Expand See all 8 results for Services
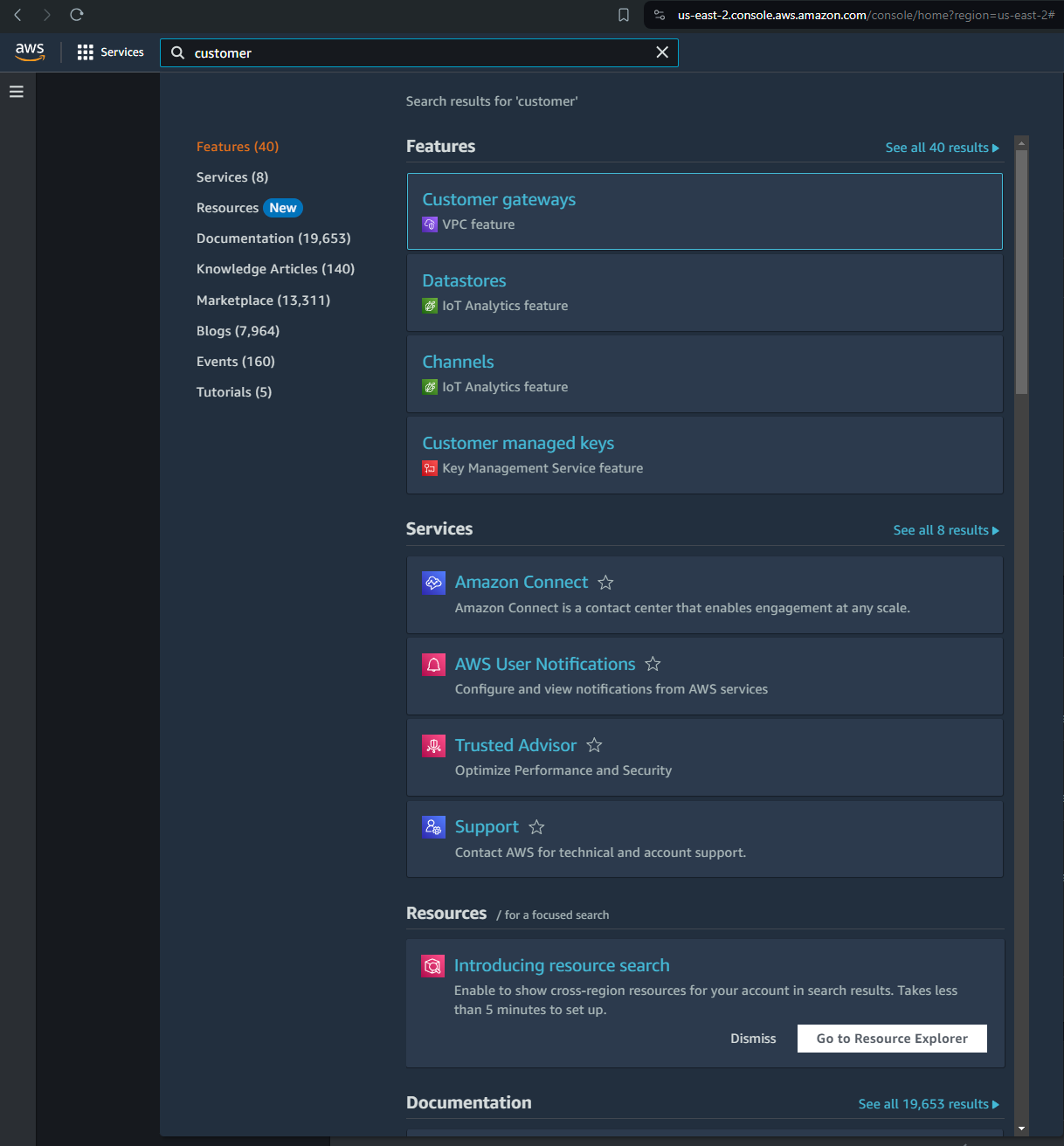The width and height of the screenshot is (1064, 1146). click(x=945, y=530)
